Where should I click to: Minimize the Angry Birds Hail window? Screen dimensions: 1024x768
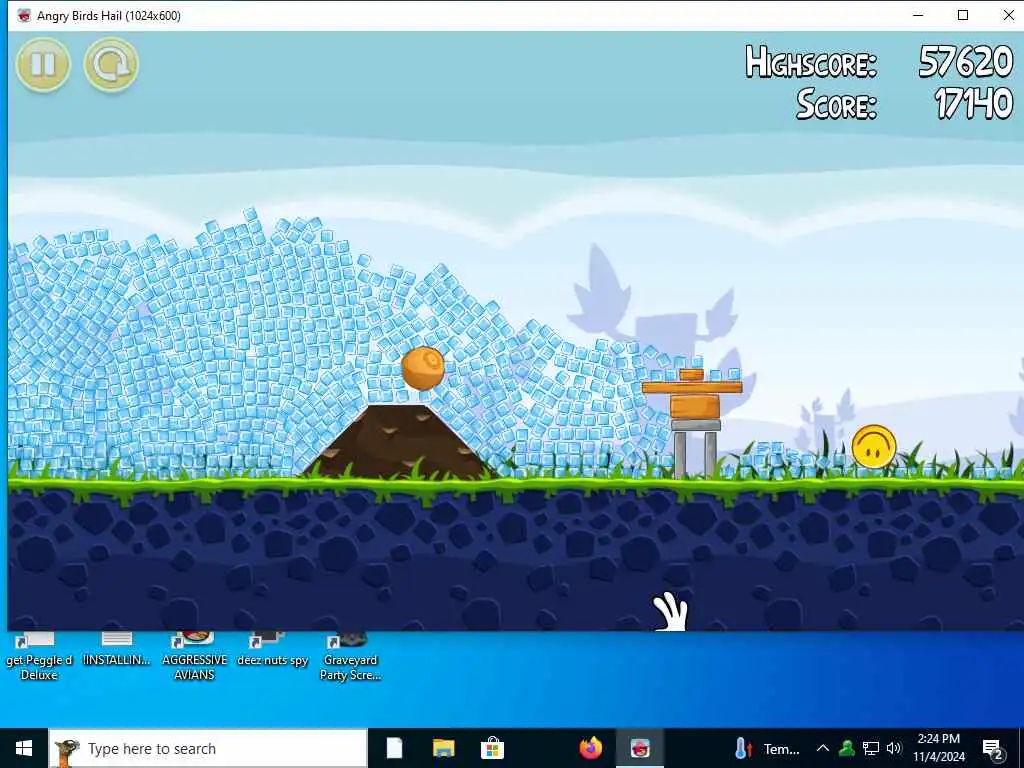point(918,15)
